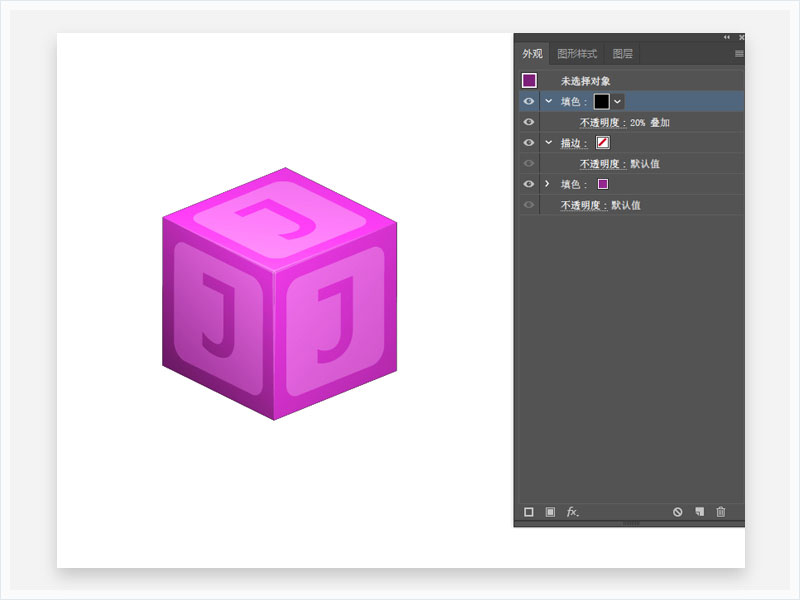Collapse the 描边 stroke attributes

coord(548,142)
